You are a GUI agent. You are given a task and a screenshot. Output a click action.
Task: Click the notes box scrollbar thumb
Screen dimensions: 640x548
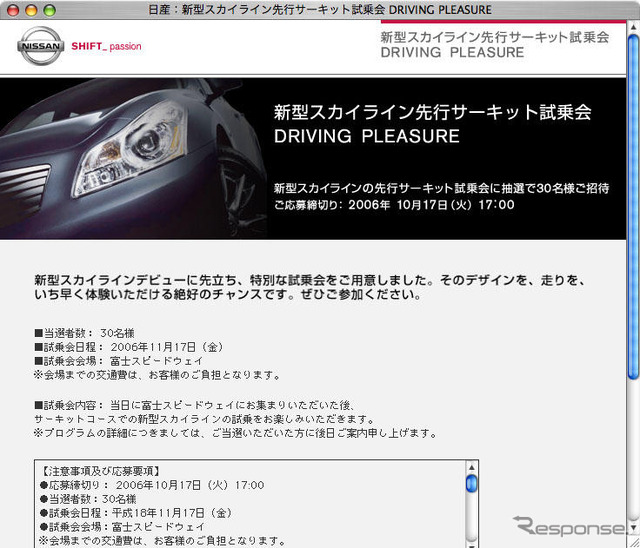471,484
